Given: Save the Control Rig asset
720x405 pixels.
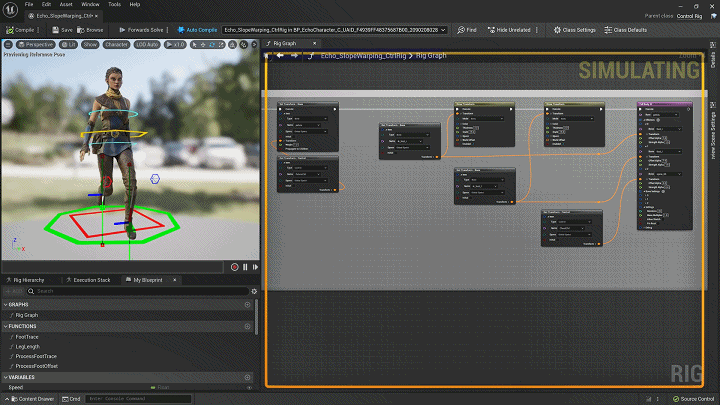Looking at the screenshot, I should pyautogui.click(x=63, y=30).
